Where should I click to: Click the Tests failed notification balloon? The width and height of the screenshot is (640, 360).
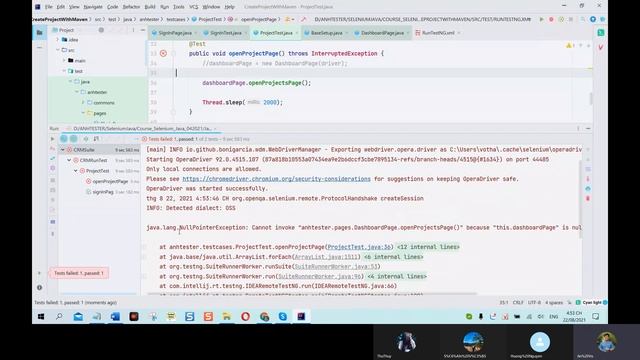click(x=79, y=273)
